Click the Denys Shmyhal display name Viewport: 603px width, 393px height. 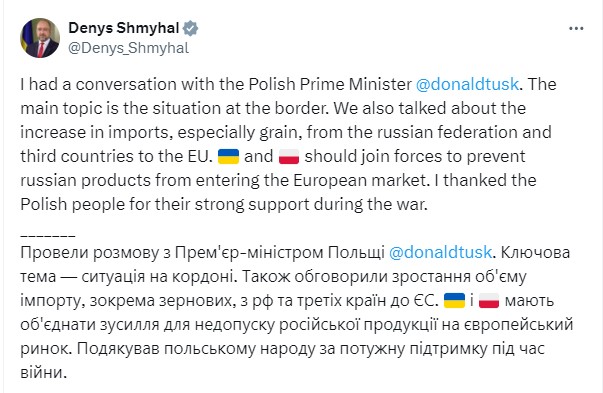click(123, 28)
